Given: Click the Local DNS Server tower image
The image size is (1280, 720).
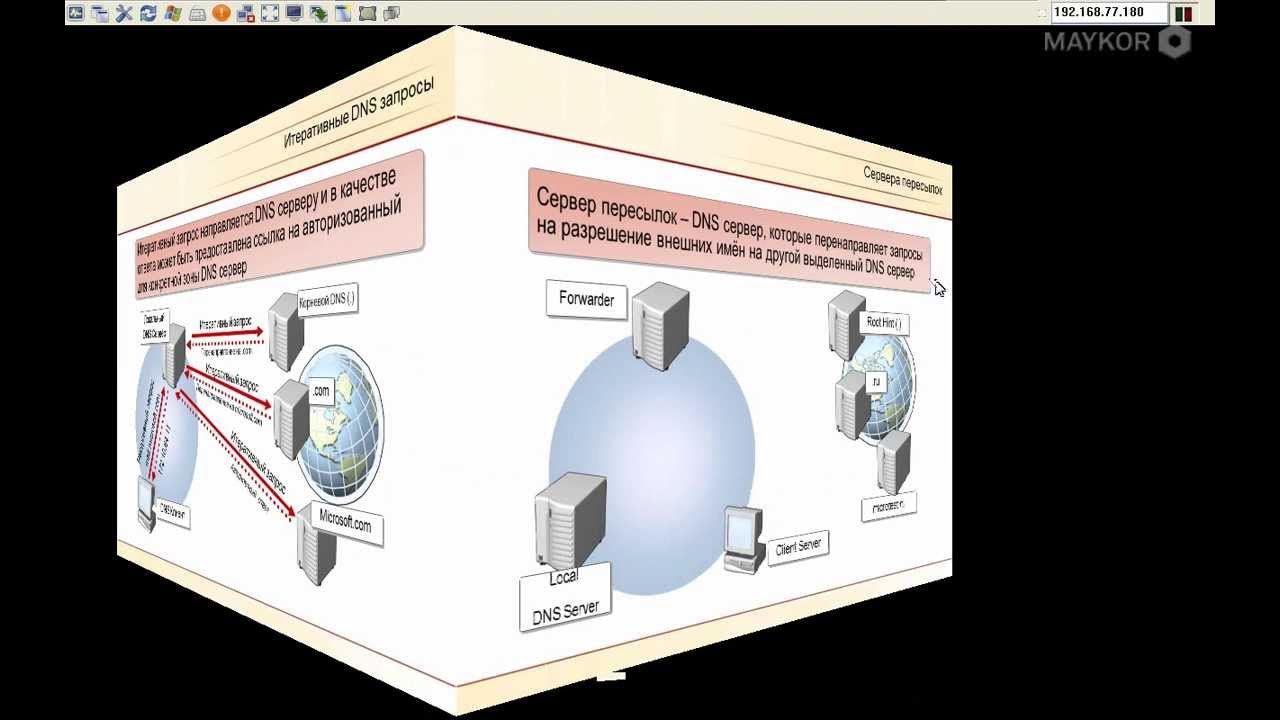Looking at the screenshot, I should coord(570,522).
